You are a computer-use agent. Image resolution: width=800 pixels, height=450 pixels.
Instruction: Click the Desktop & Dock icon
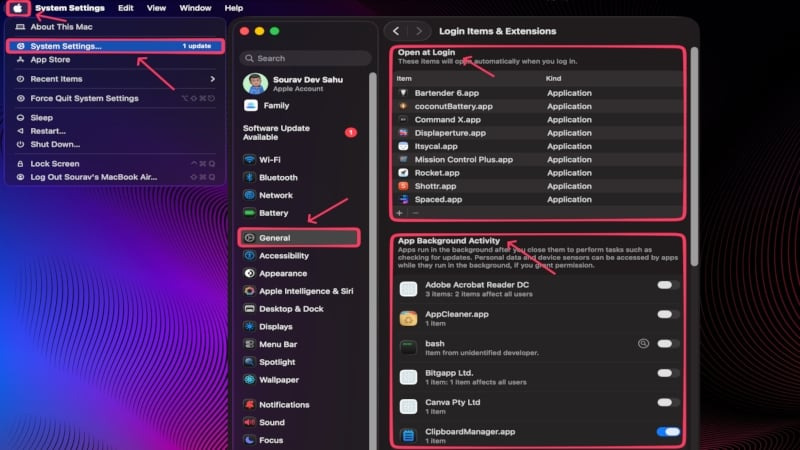(x=249, y=309)
